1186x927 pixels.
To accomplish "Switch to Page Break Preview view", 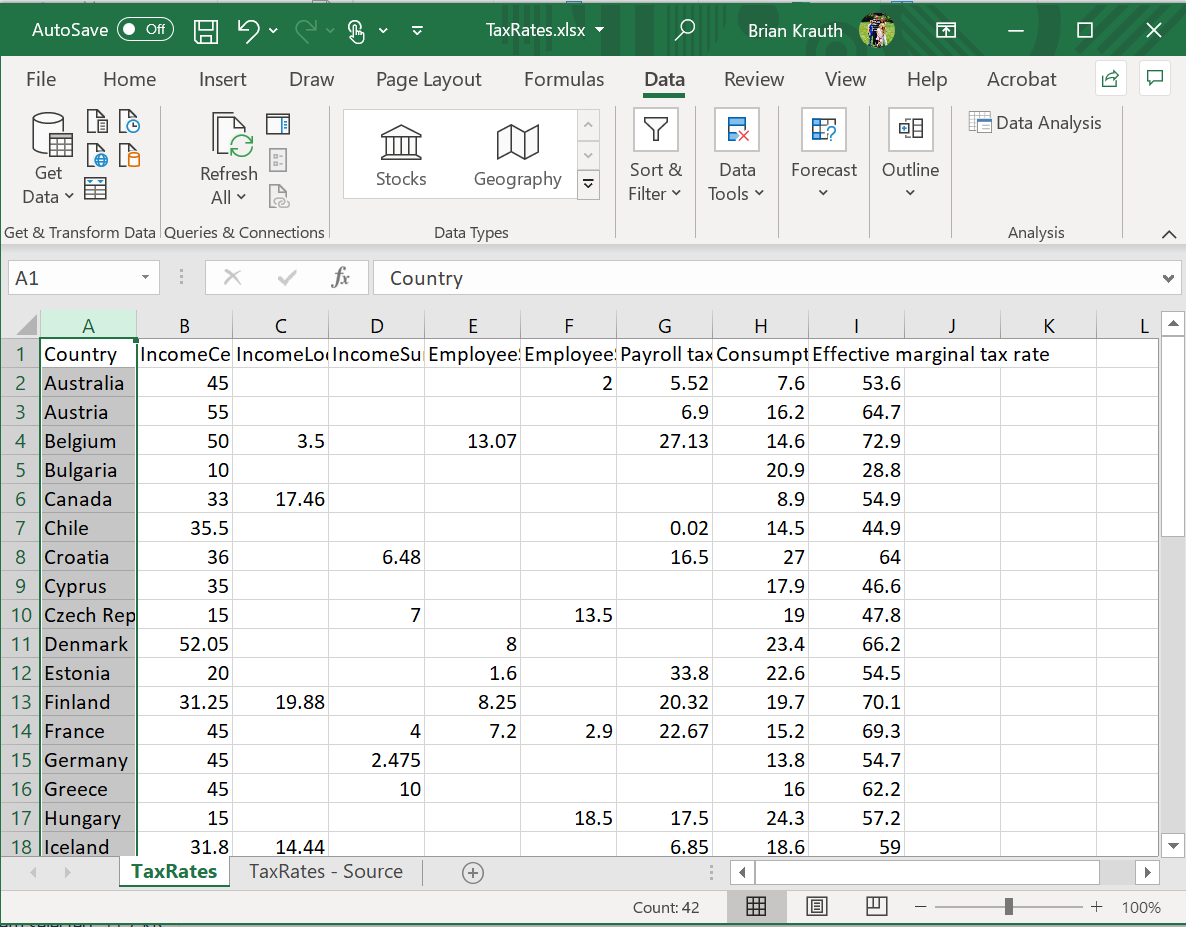I will tap(877, 907).
